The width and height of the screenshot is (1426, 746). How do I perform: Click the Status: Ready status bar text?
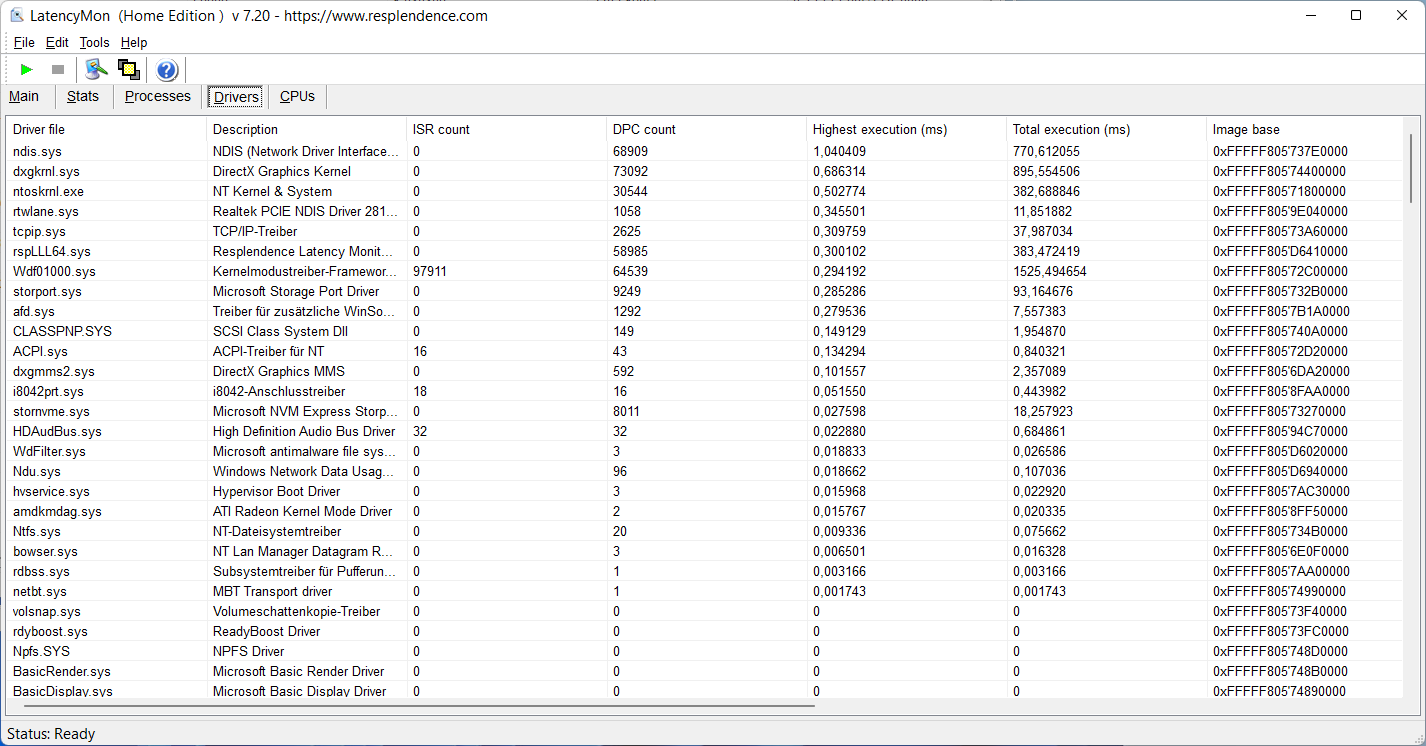tap(51, 734)
